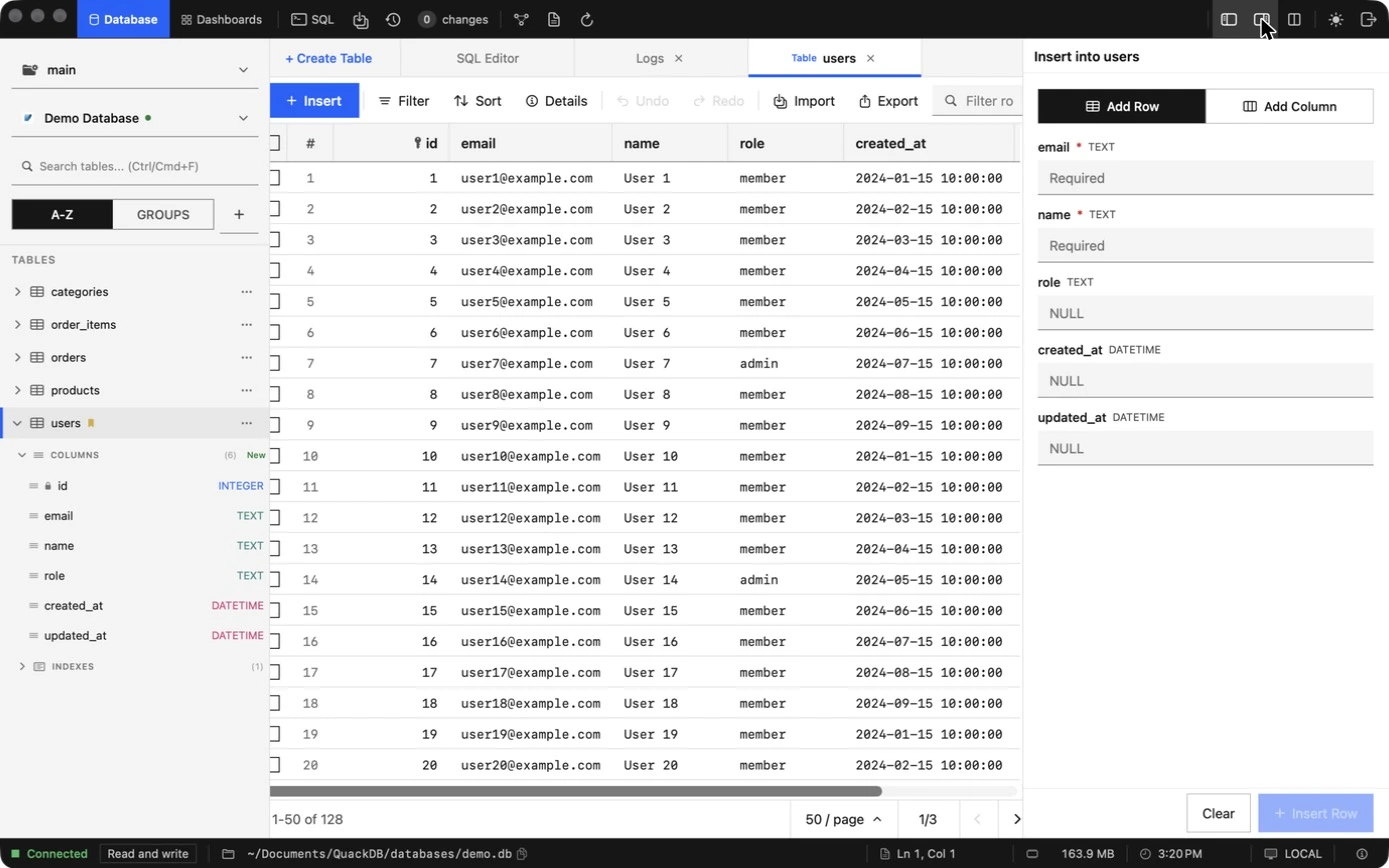Expand the categories table tree
The width and height of the screenshot is (1389, 868).
17,292
